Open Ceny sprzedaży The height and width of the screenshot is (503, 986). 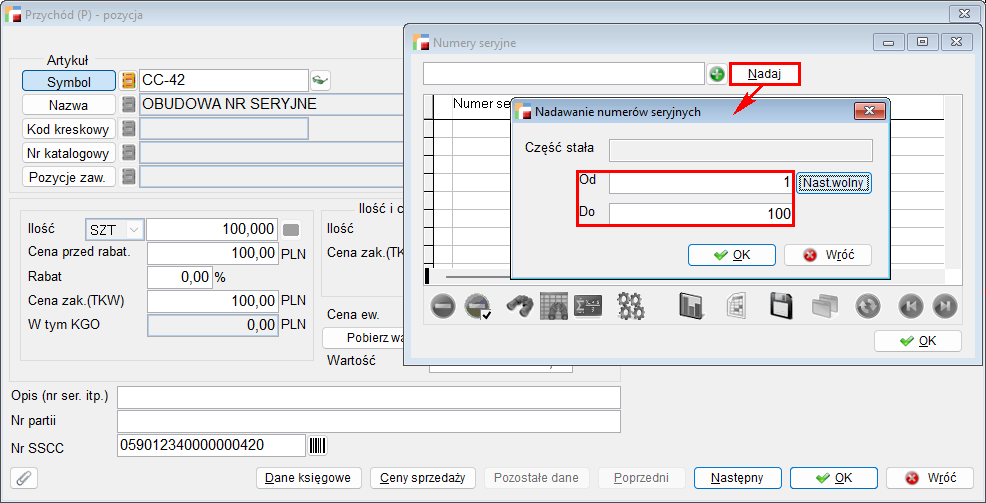point(422,478)
